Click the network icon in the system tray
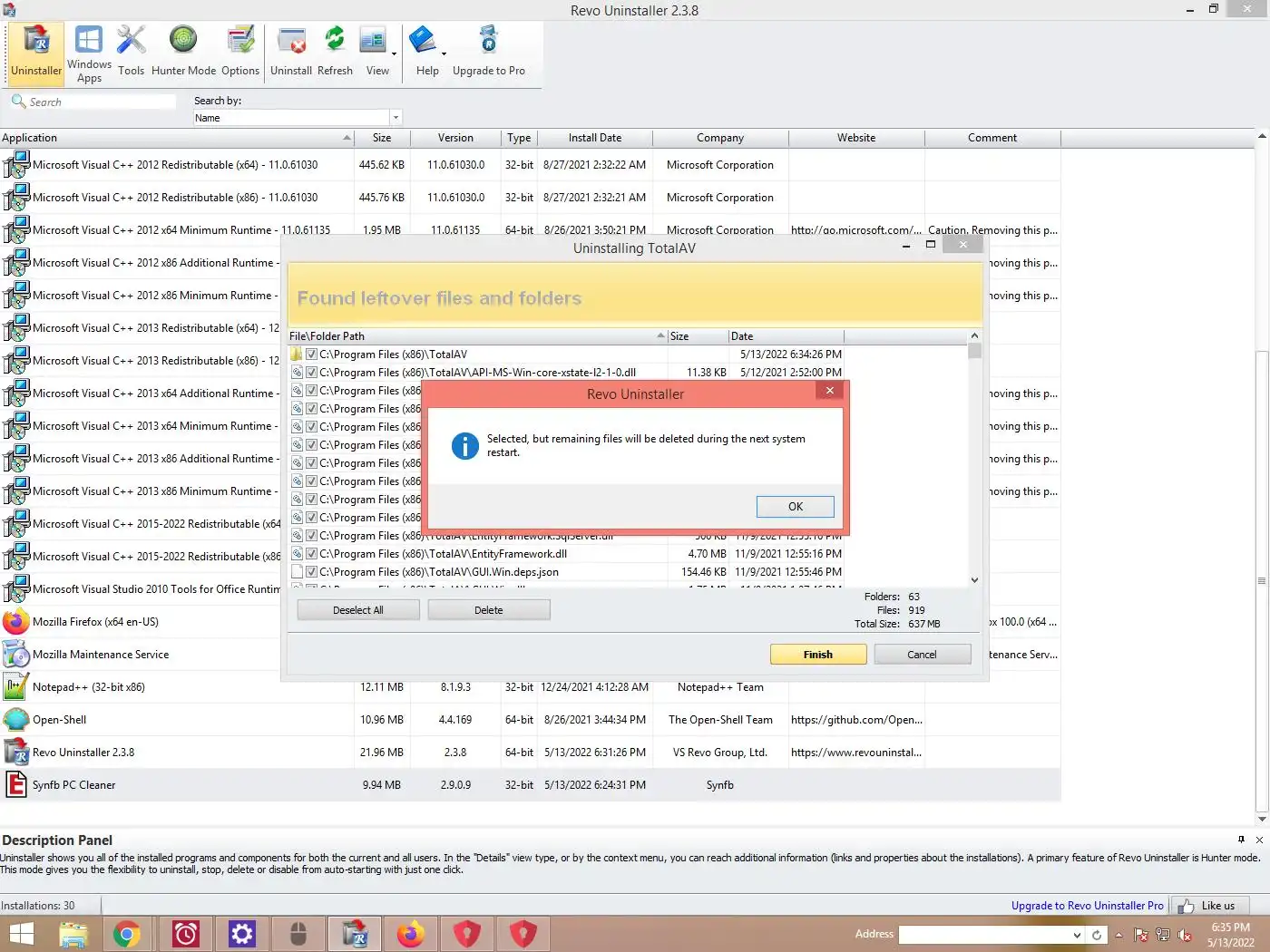Viewport: 1270px width, 952px height. (x=1162, y=935)
